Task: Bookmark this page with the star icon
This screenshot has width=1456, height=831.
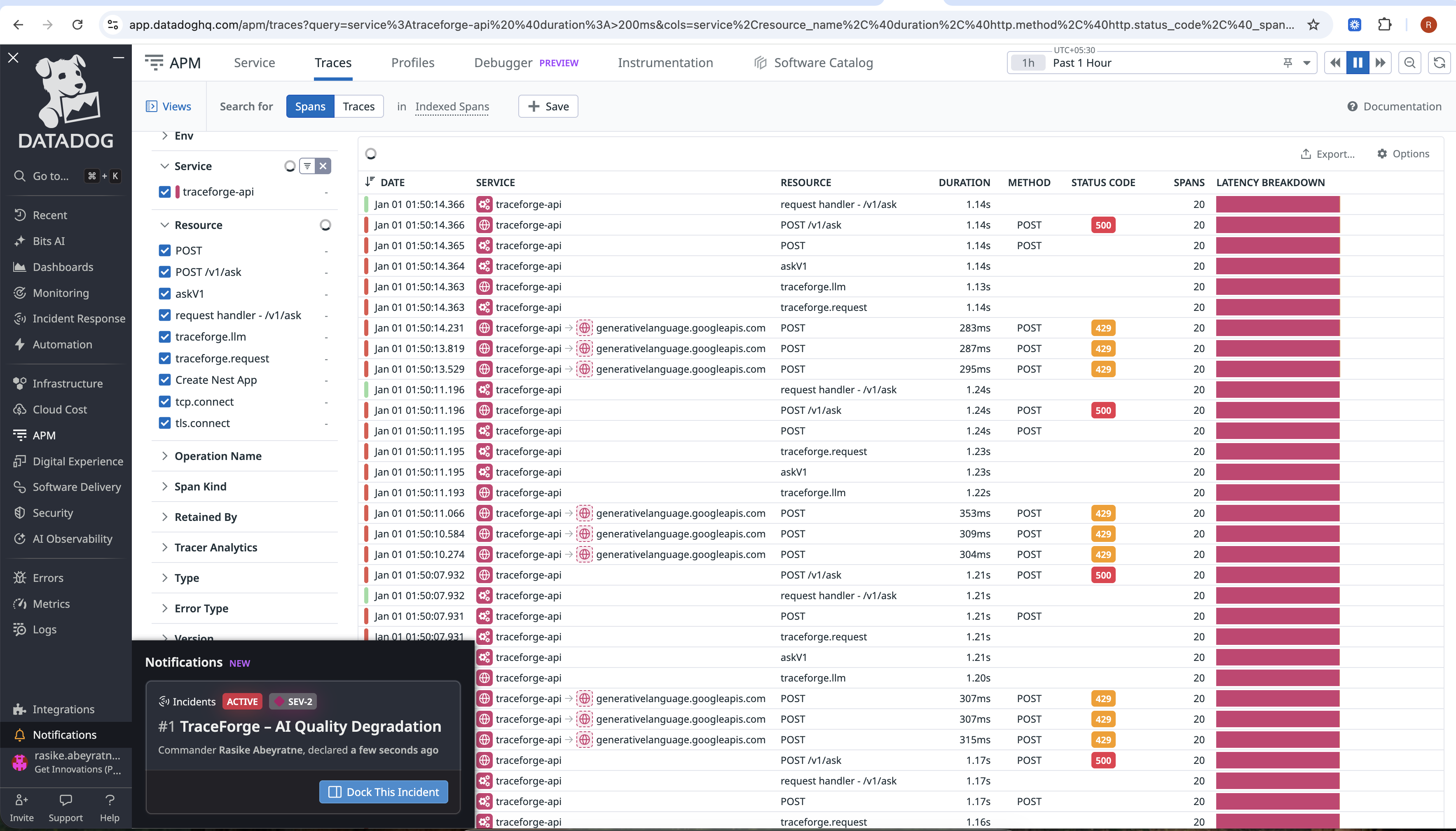Action: pyautogui.click(x=1313, y=25)
